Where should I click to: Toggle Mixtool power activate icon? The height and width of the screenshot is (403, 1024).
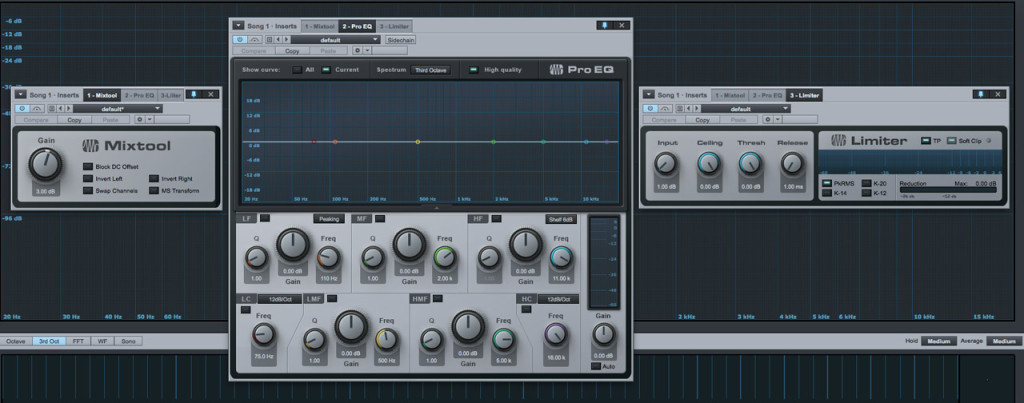[22, 108]
